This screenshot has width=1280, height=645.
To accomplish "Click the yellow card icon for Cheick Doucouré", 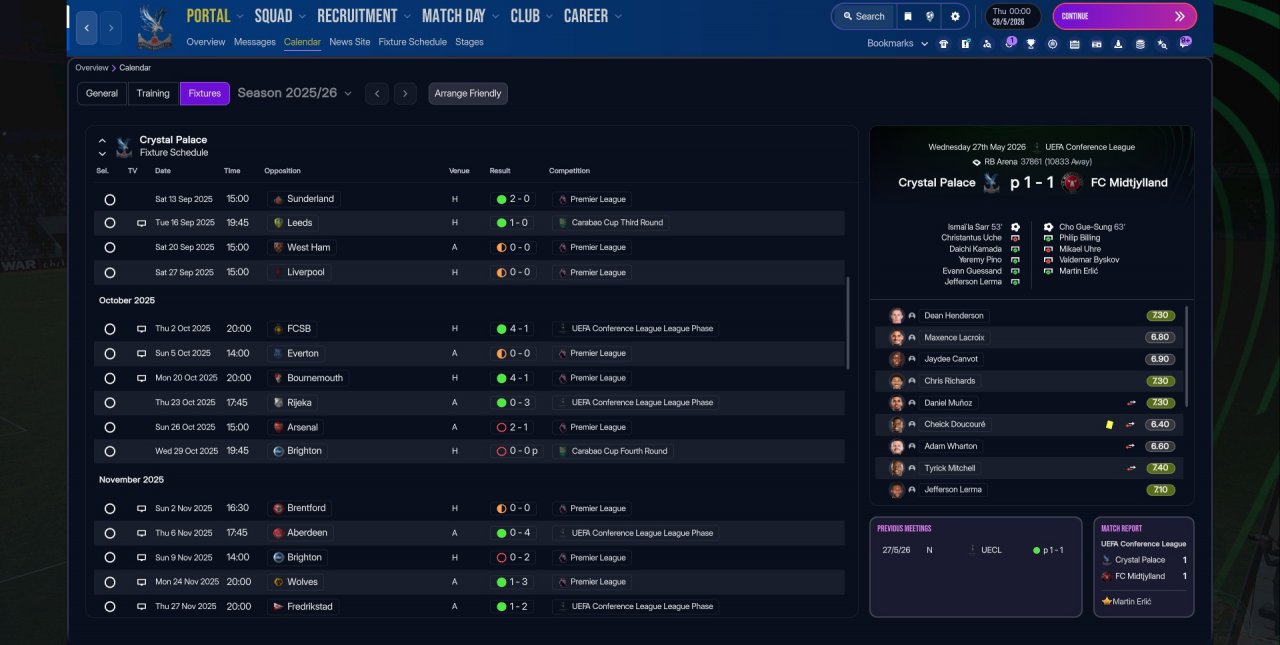I will (x=1109, y=424).
